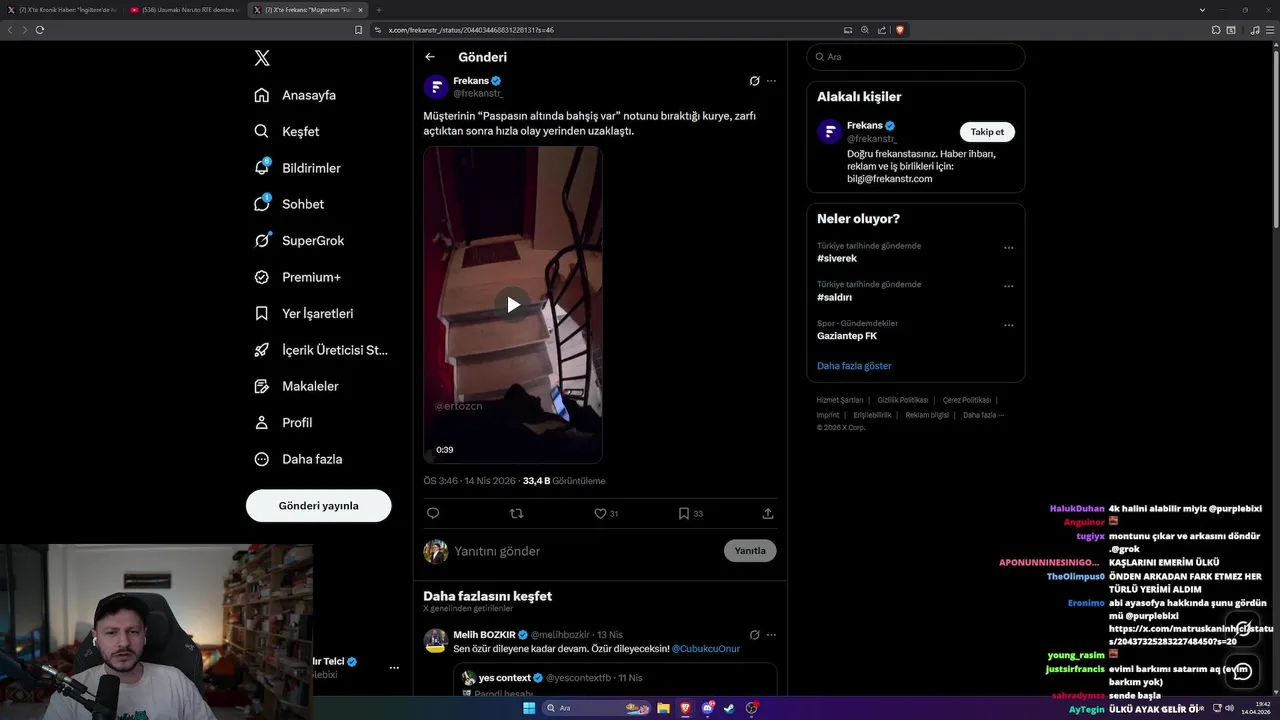Play the staircase video
This screenshot has width=1280, height=720.
[512, 304]
